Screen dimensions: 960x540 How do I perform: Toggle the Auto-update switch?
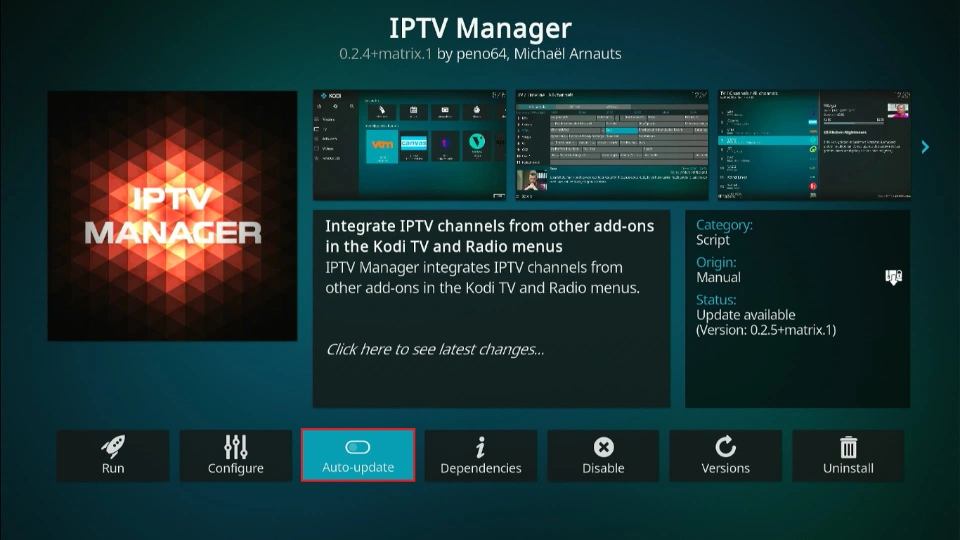tap(358, 447)
